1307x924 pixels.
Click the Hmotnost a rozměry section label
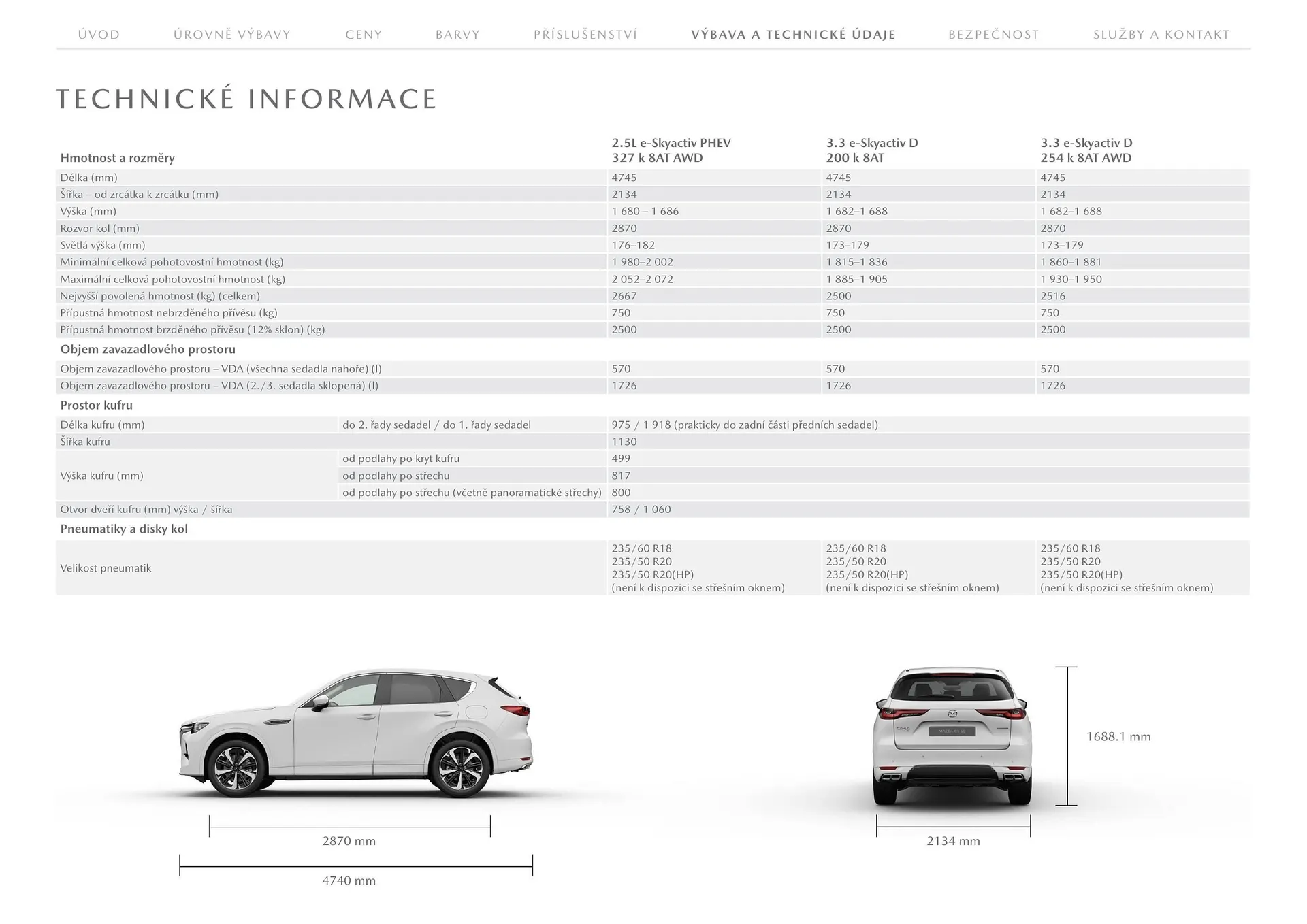pos(117,158)
